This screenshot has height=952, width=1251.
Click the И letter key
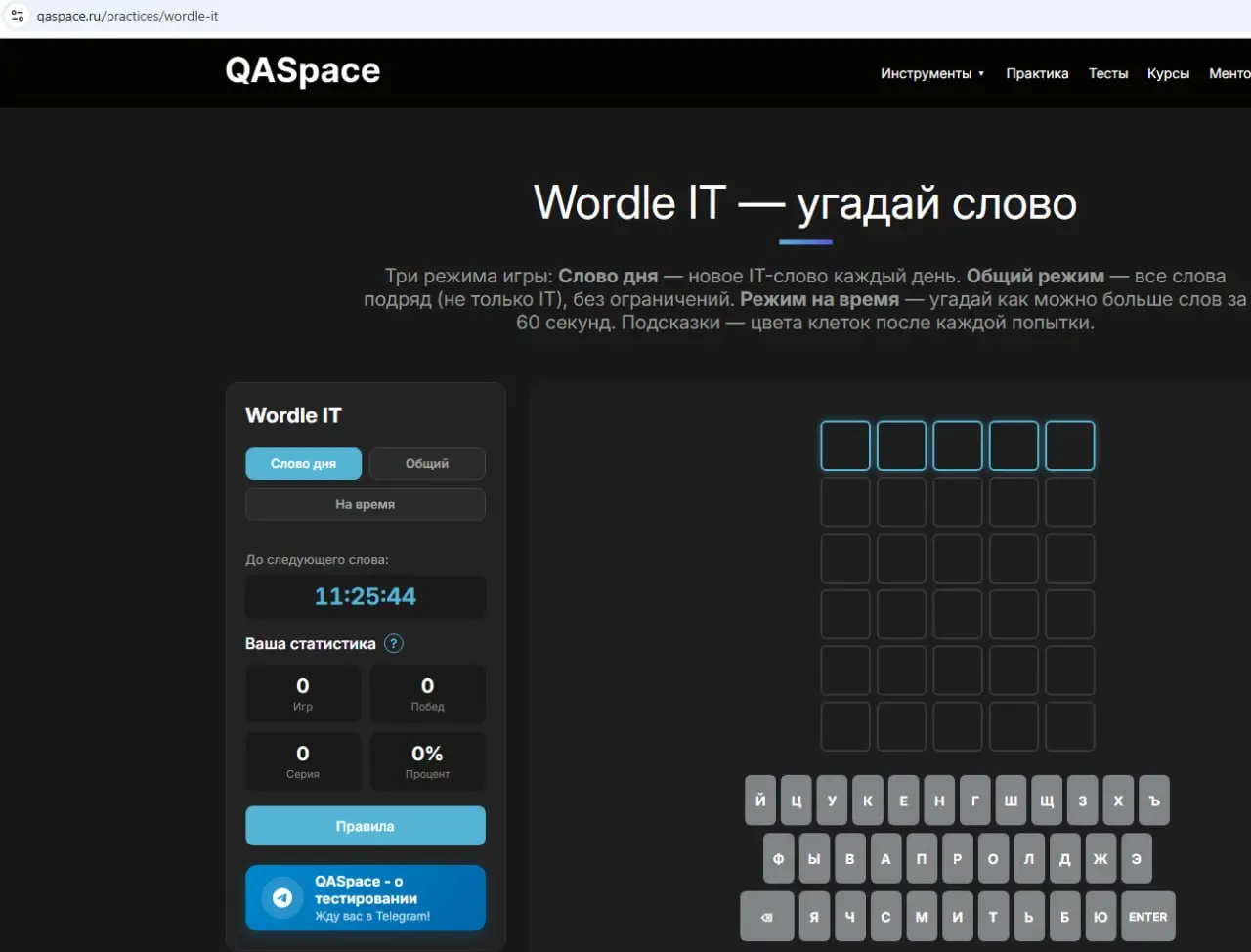click(x=957, y=917)
